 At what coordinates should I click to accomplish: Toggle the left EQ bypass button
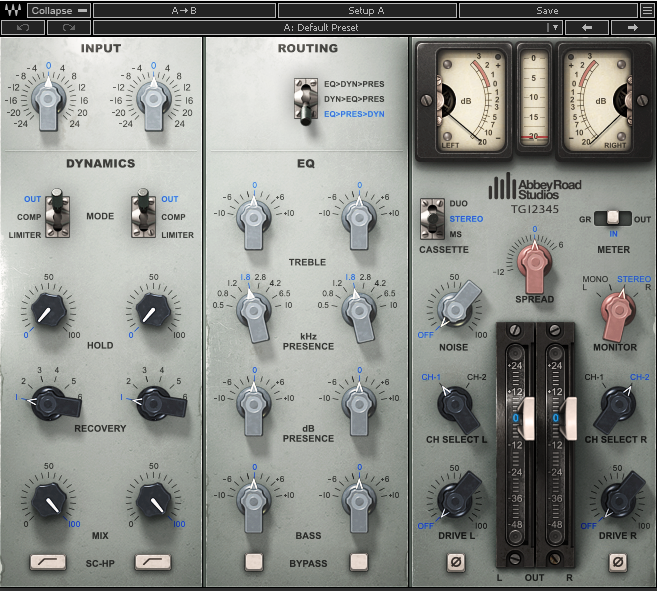(x=254, y=563)
